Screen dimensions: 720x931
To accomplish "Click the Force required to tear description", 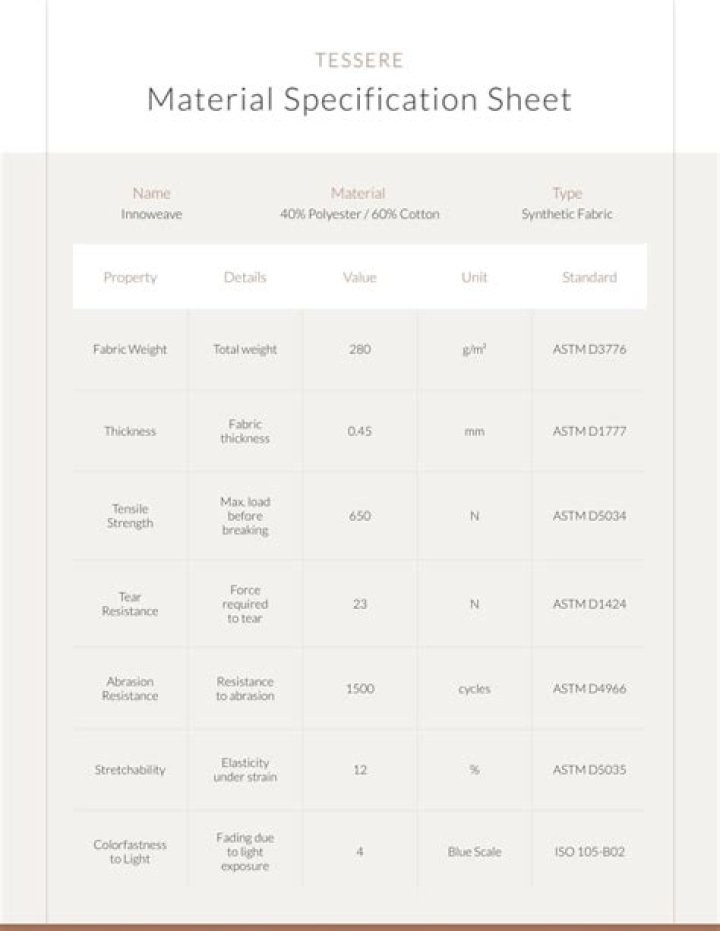I will point(245,604).
